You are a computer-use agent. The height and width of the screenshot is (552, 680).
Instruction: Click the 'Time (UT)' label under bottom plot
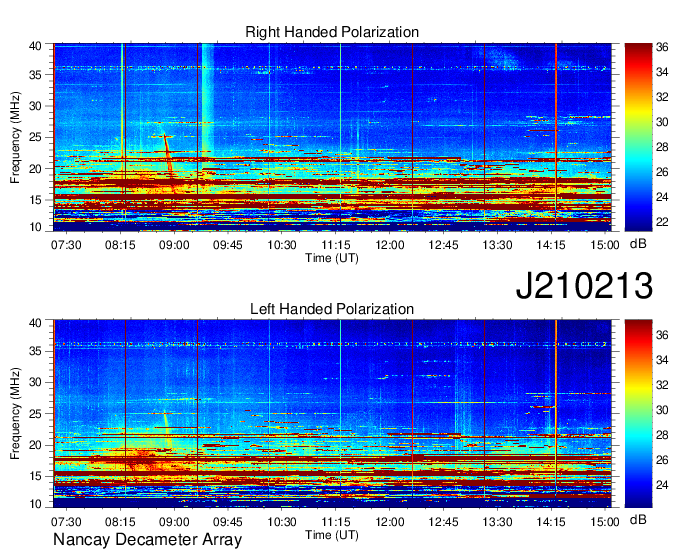pos(332,535)
